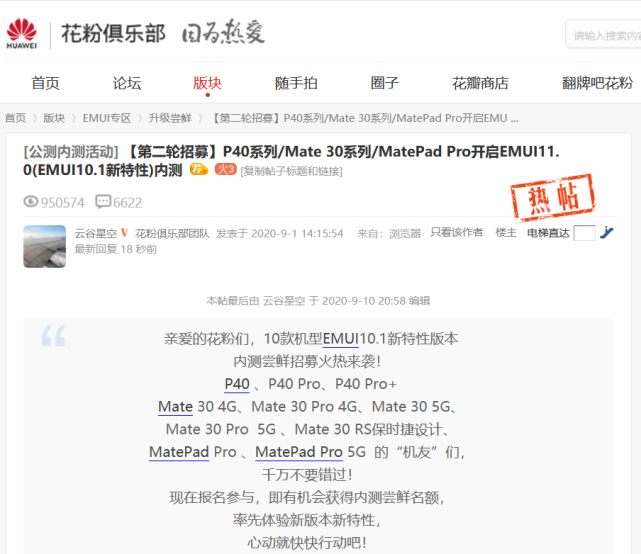641x554 pixels.
Task: Open the P40 keyword link
Action: [237, 384]
